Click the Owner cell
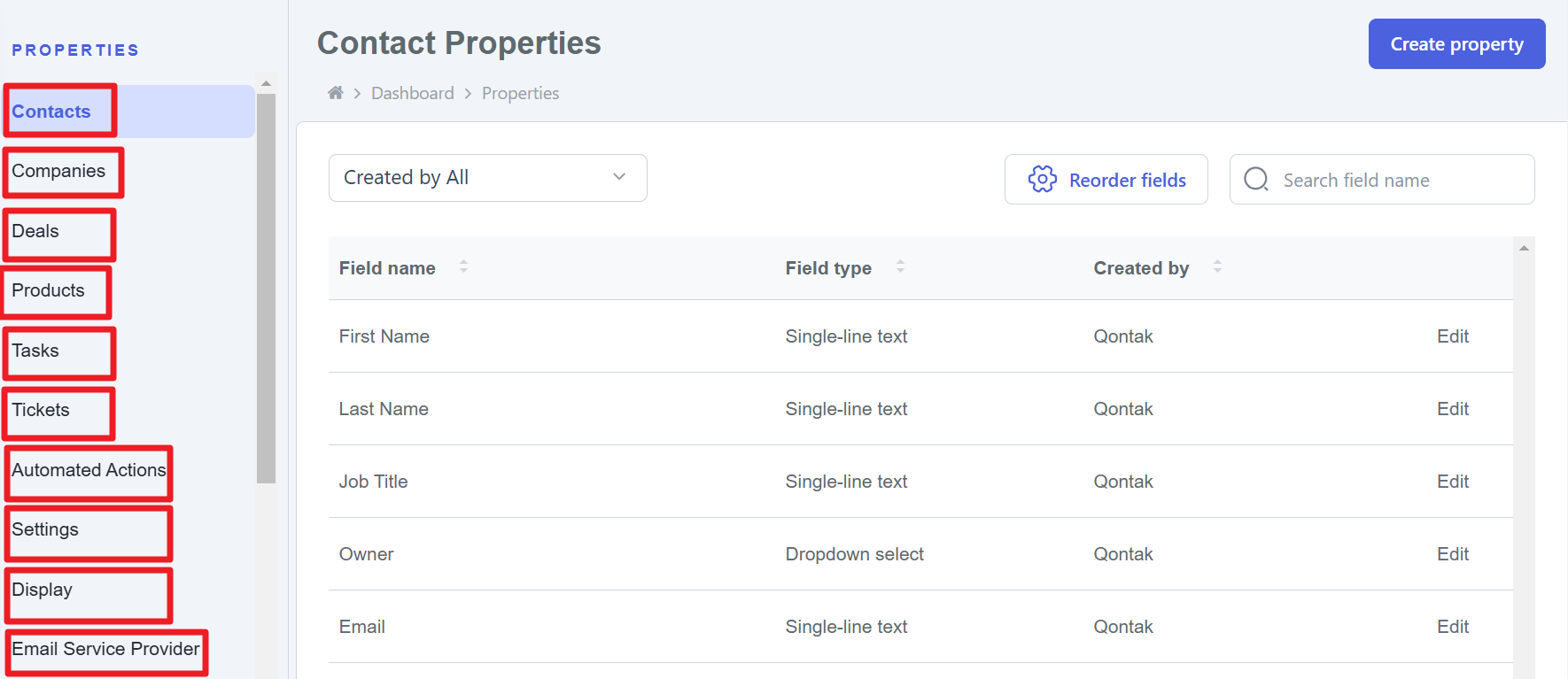The height and width of the screenshot is (679, 1568). click(x=366, y=554)
